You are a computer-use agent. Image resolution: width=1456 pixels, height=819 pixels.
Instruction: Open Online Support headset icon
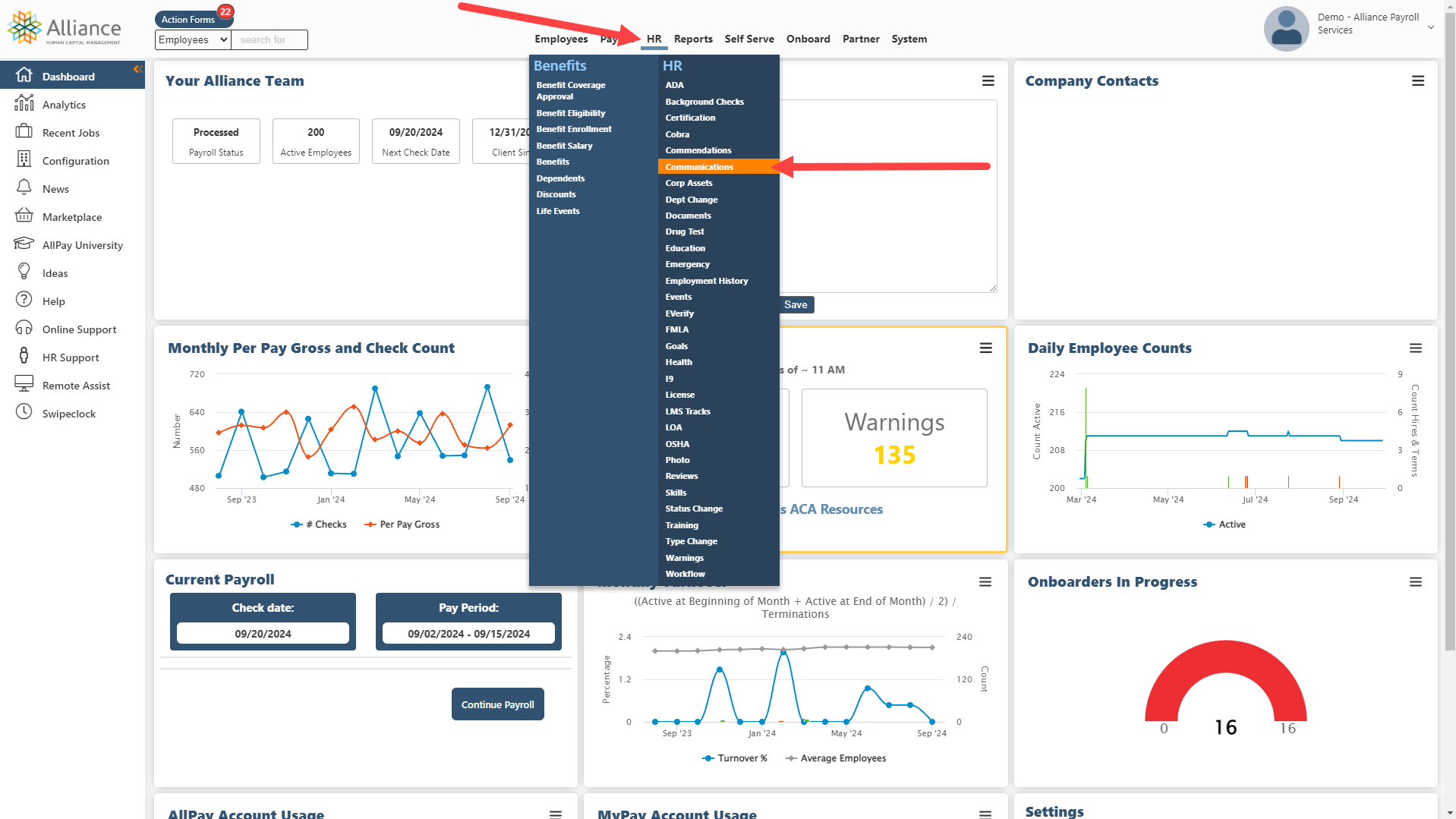[24, 328]
